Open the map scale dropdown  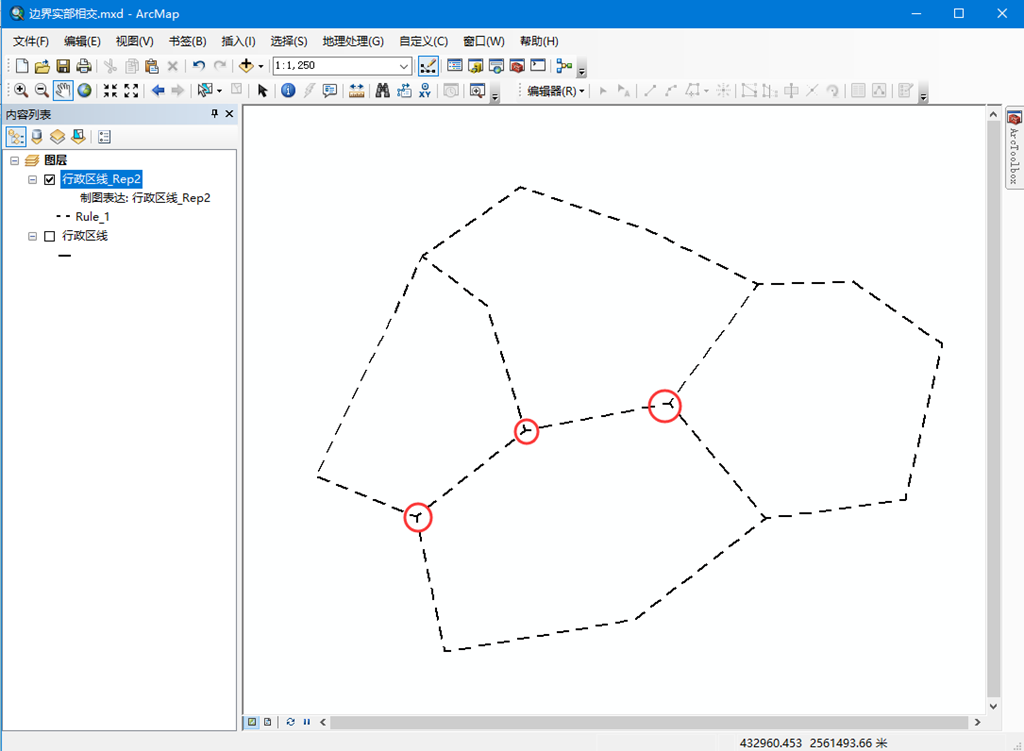point(404,66)
